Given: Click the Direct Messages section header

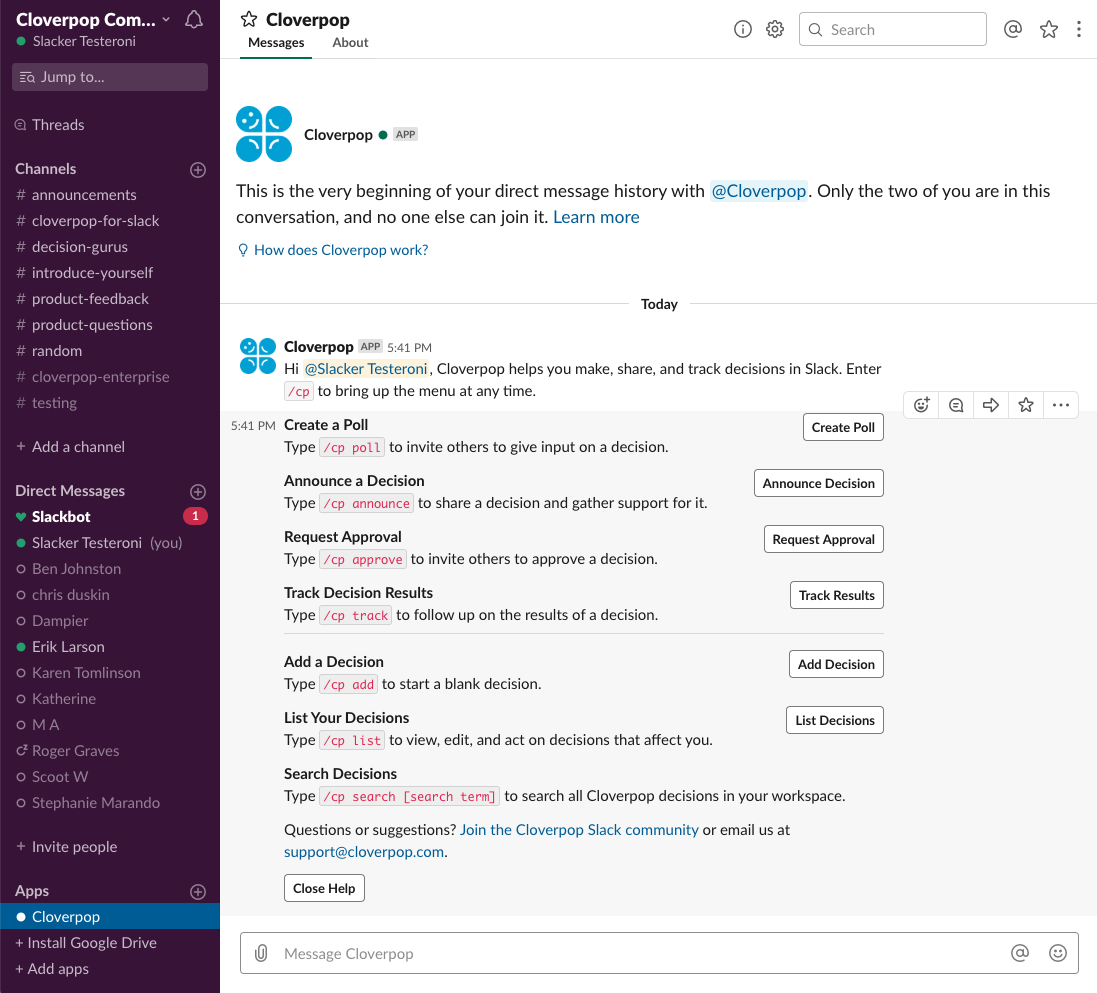Looking at the screenshot, I should [x=70, y=491].
